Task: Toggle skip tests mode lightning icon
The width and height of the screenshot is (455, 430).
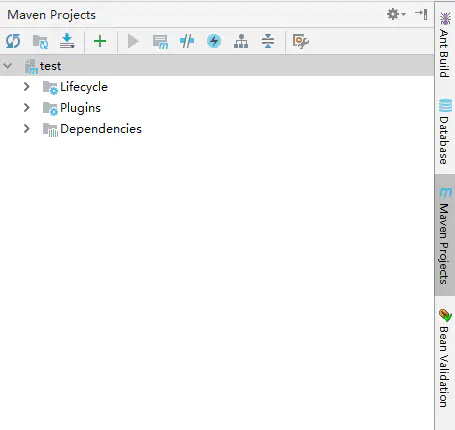Action: tap(214, 41)
